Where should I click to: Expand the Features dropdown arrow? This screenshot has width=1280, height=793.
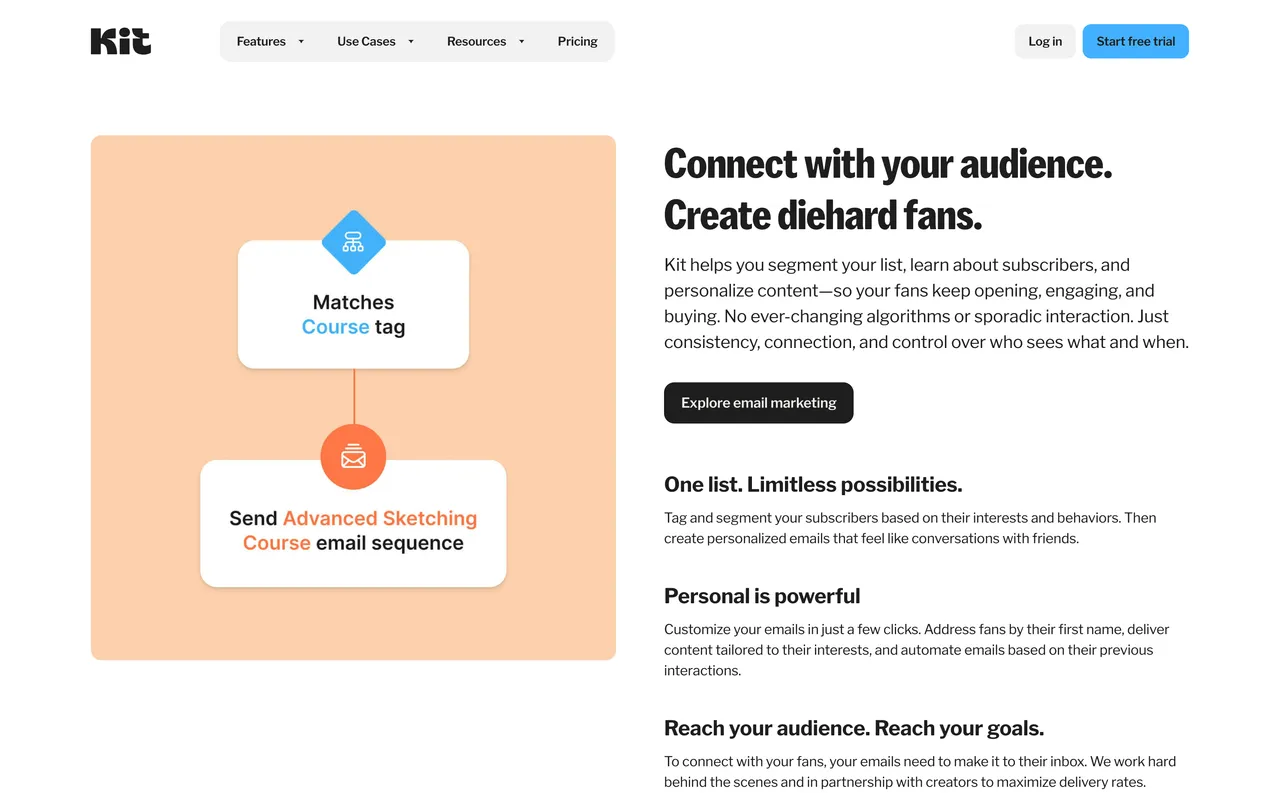coord(301,42)
